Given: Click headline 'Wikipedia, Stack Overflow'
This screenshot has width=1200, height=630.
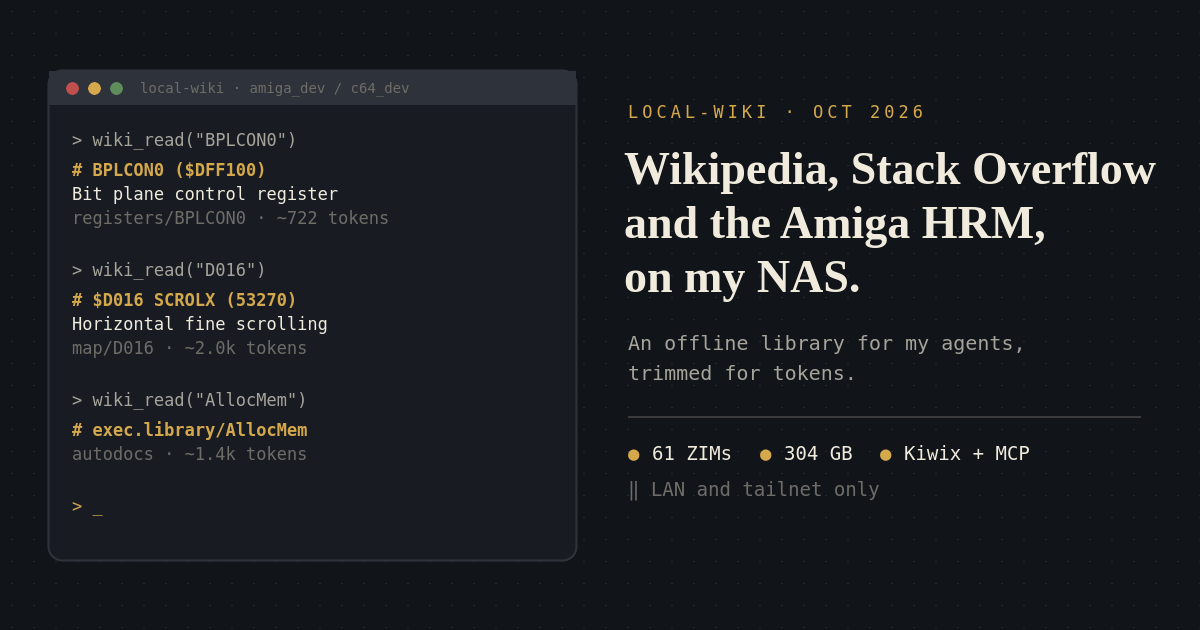Looking at the screenshot, I should click(x=890, y=168).
